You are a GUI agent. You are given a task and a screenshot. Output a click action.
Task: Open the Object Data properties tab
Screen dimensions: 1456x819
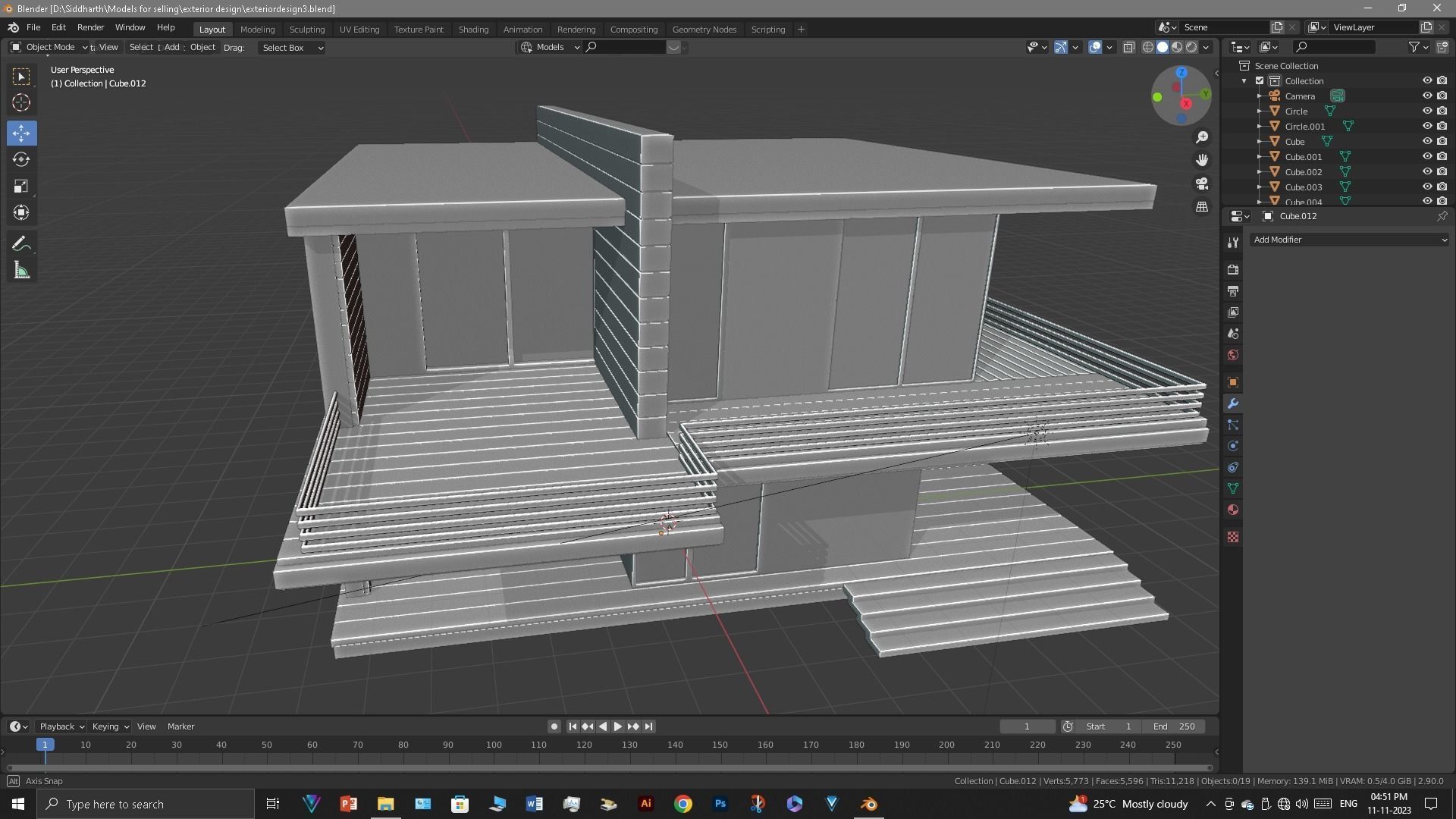pos(1233,488)
